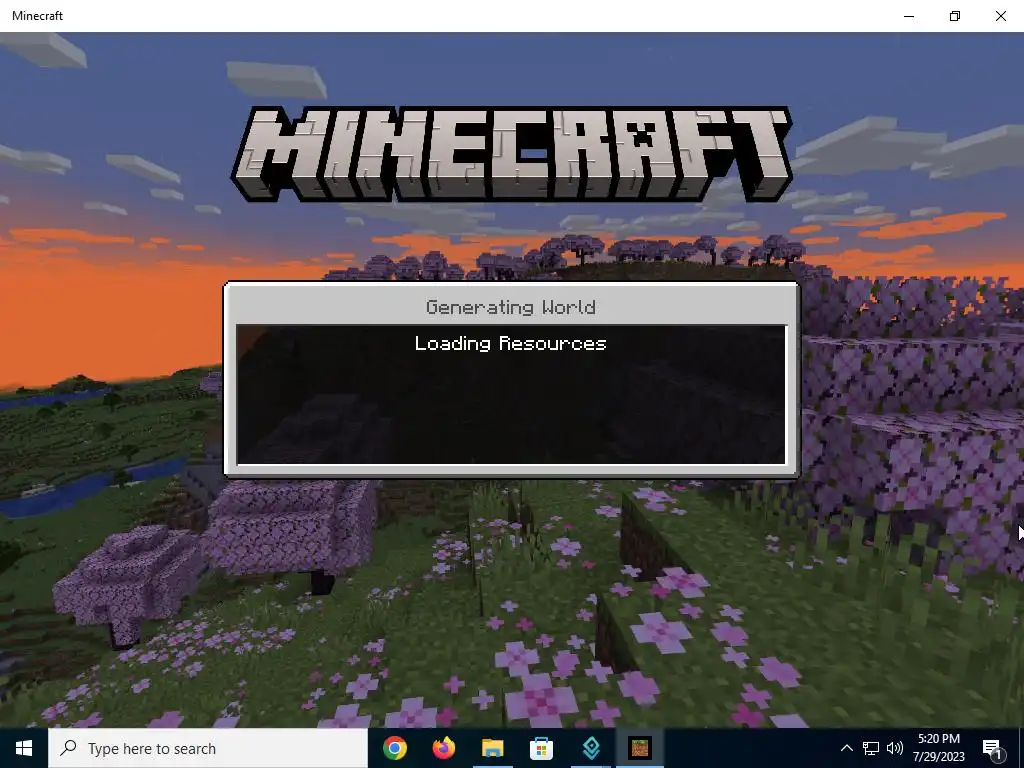Select the Minecraft taskbar icon

[639, 748]
